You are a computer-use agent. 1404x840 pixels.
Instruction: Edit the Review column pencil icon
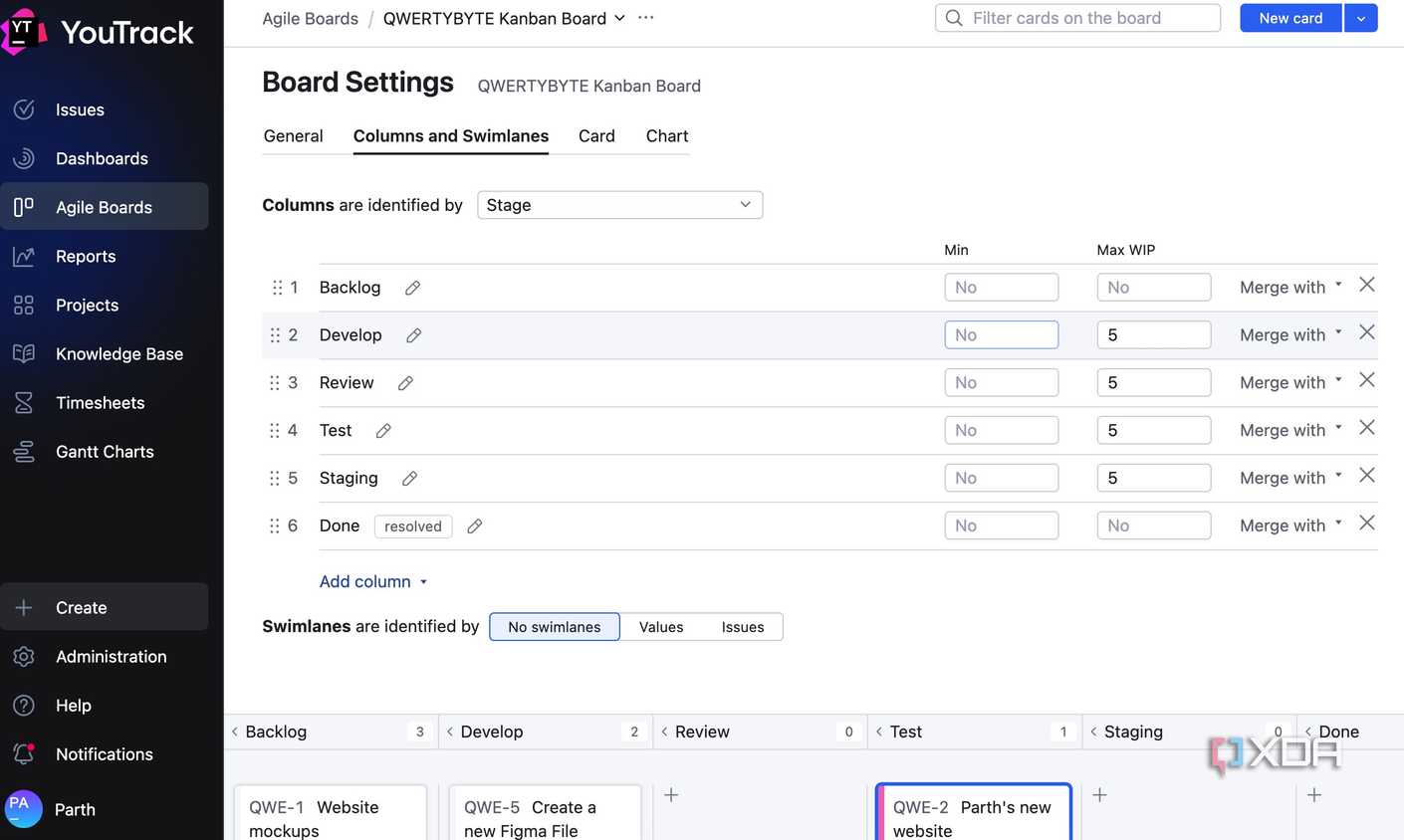pos(405,383)
